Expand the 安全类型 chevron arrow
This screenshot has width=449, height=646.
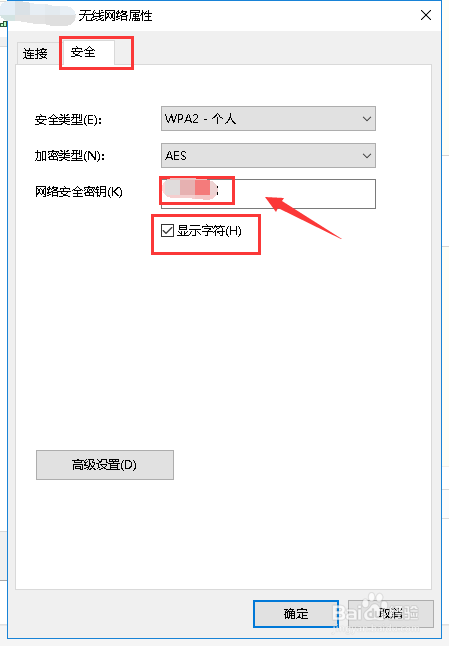[367, 119]
